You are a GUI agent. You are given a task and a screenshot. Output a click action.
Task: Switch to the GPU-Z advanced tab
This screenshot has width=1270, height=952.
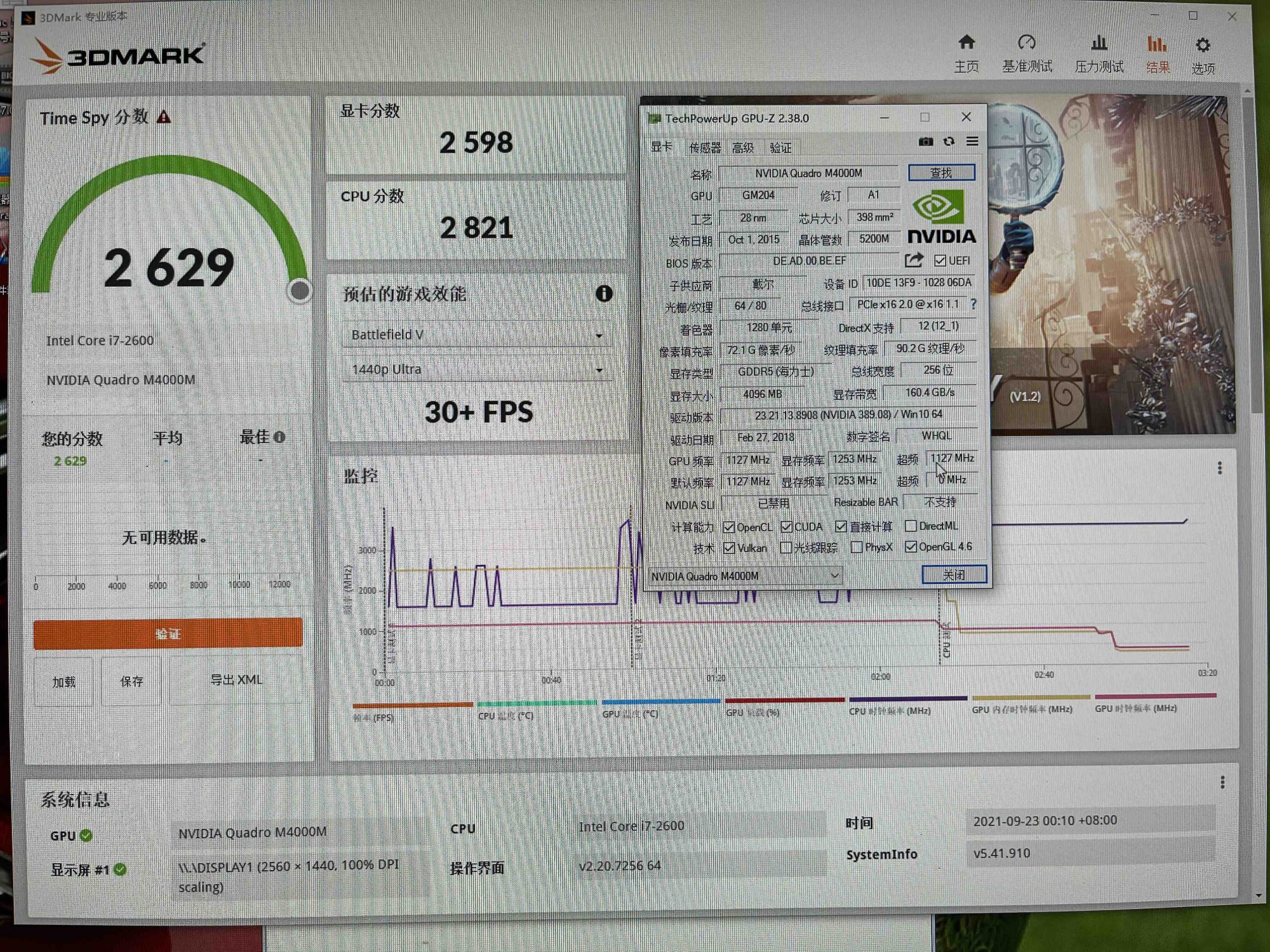[742, 148]
